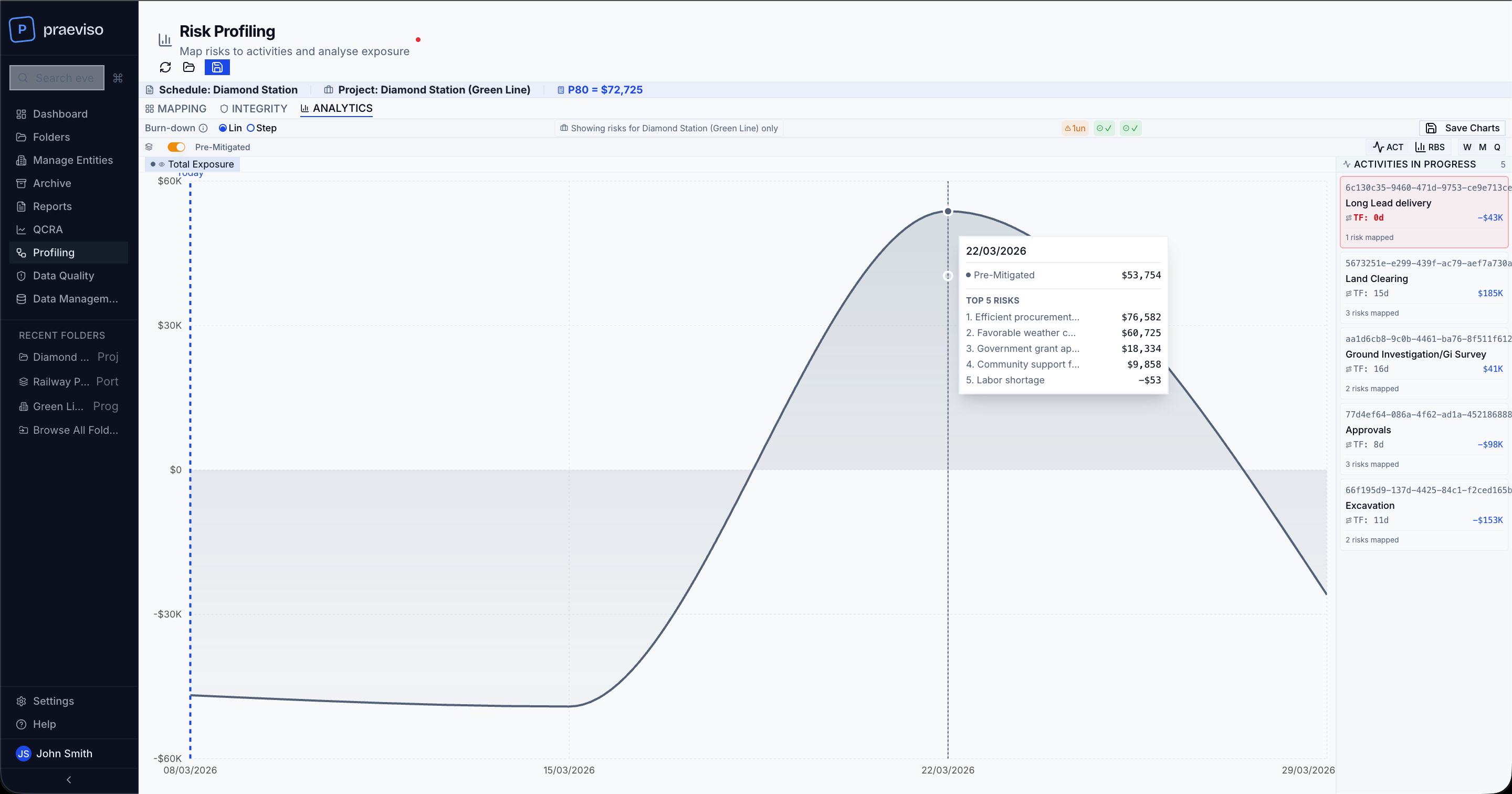
Task: Hide Total Exposure using the eye icon
Action: pyautogui.click(x=163, y=164)
